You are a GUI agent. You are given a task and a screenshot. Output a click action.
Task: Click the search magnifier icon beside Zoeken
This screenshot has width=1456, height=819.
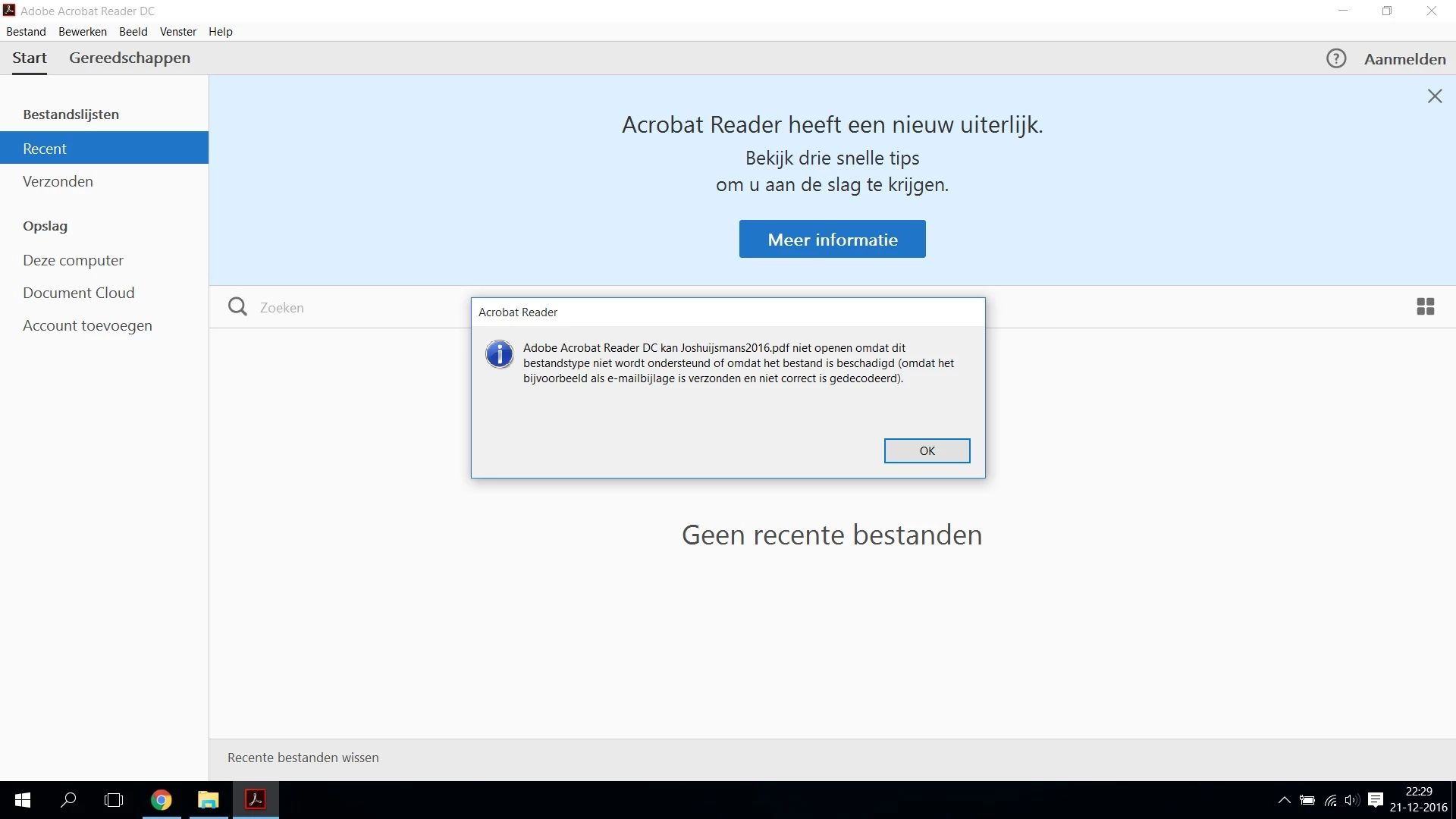237,306
